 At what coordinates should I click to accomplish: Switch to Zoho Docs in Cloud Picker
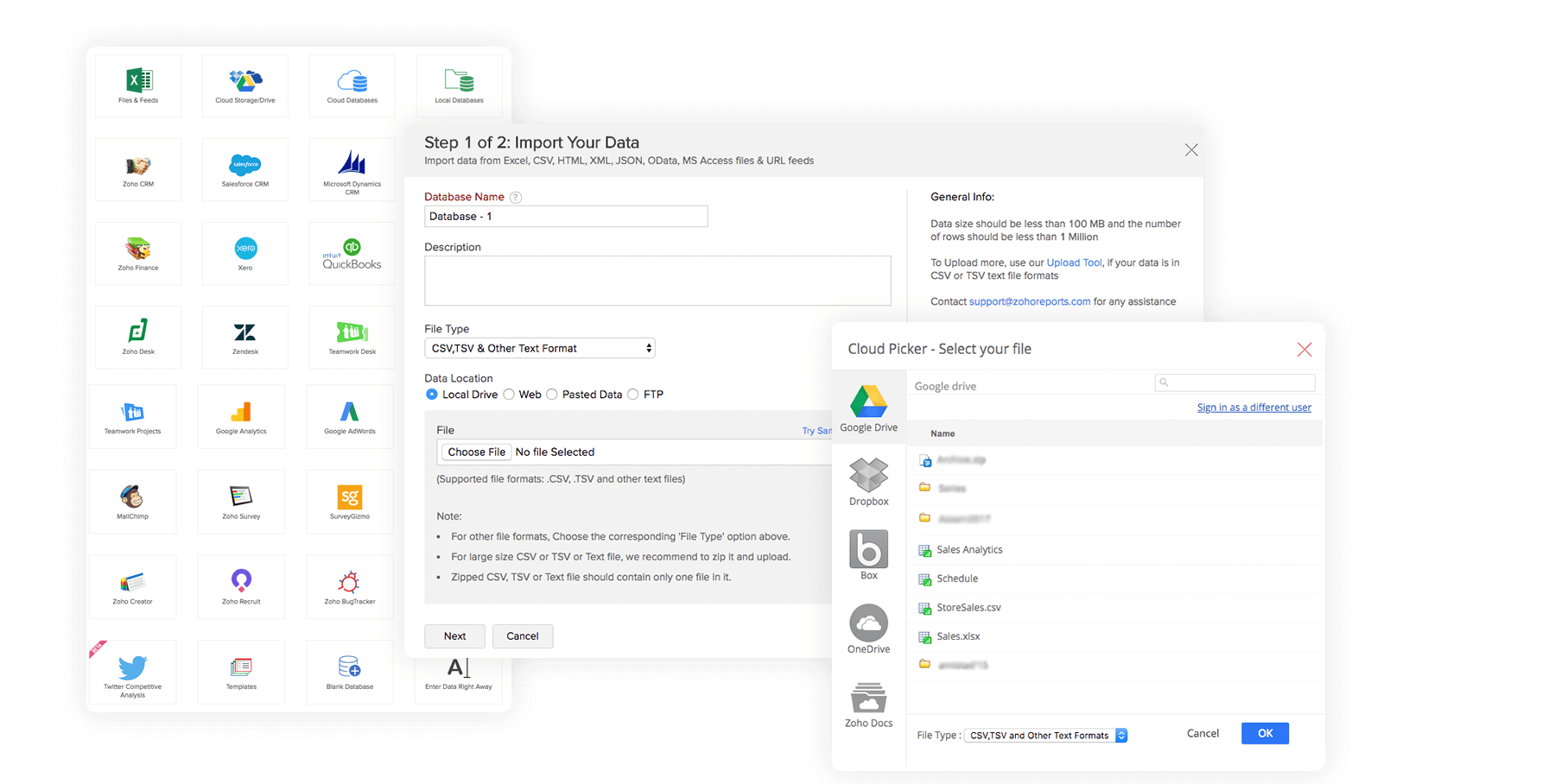point(868,704)
